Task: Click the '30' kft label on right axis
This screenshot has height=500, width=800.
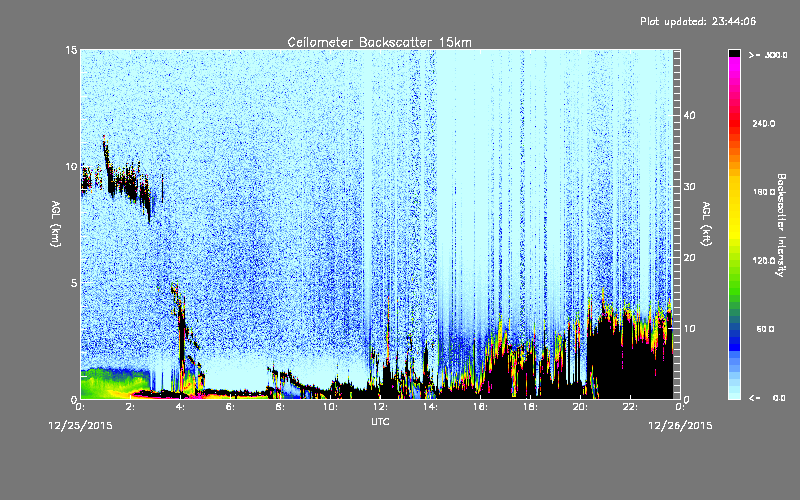Action: [689, 186]
